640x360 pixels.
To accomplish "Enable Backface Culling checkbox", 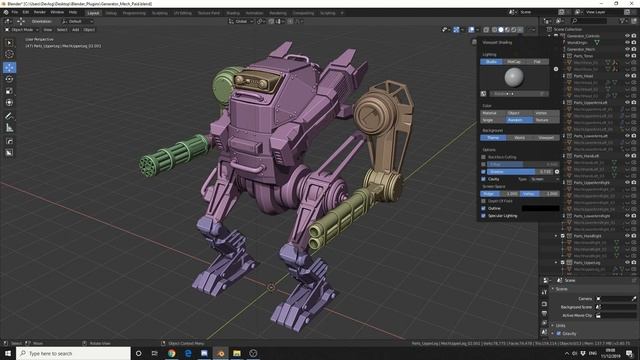I will [x=484, y=157].
